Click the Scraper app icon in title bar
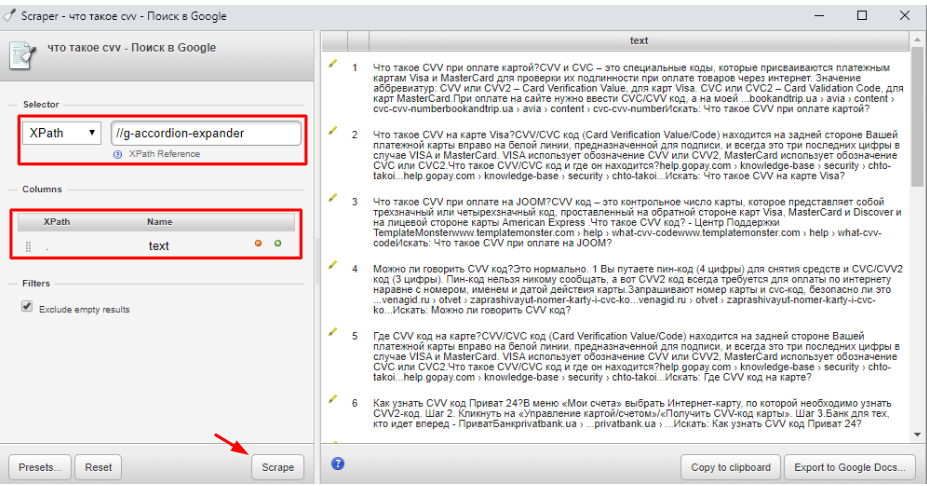927x486 pixels. point(9,15)
